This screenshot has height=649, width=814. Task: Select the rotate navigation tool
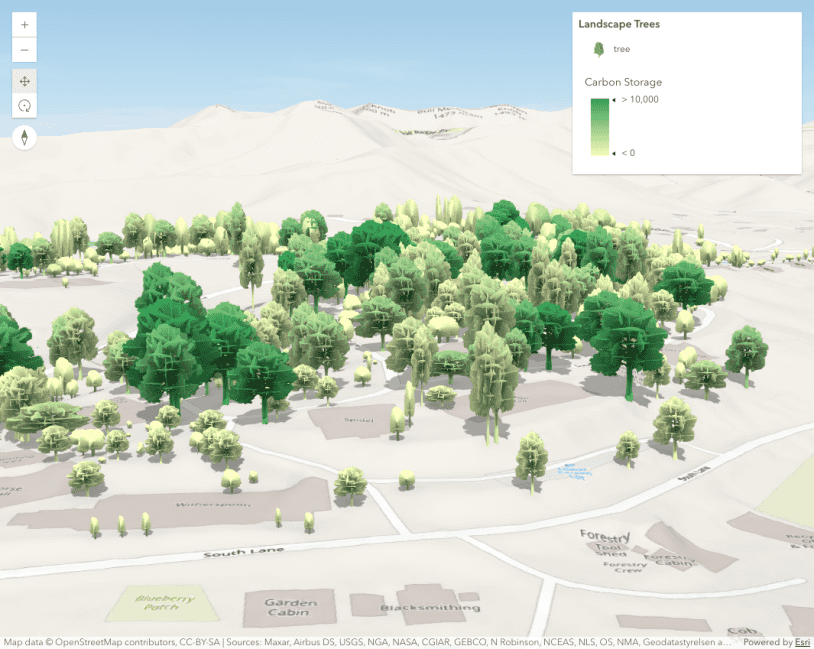23,105
